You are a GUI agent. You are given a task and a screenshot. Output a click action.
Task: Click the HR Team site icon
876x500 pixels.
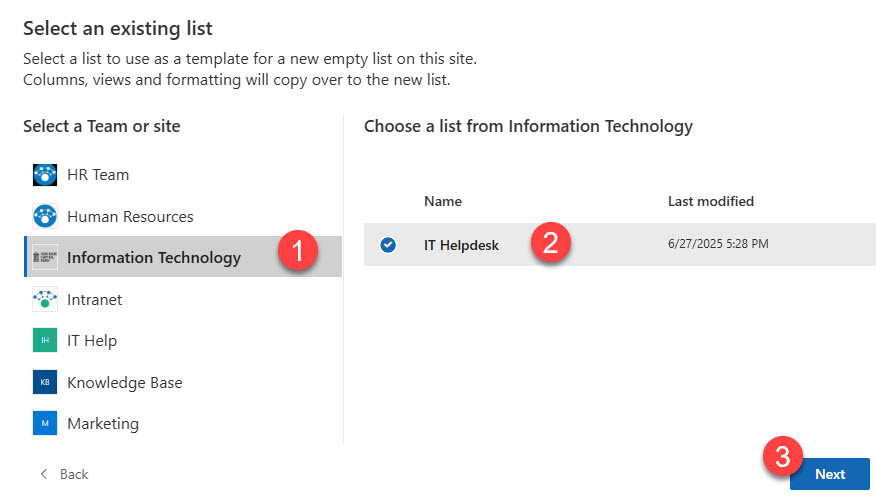tap(45, 175)
